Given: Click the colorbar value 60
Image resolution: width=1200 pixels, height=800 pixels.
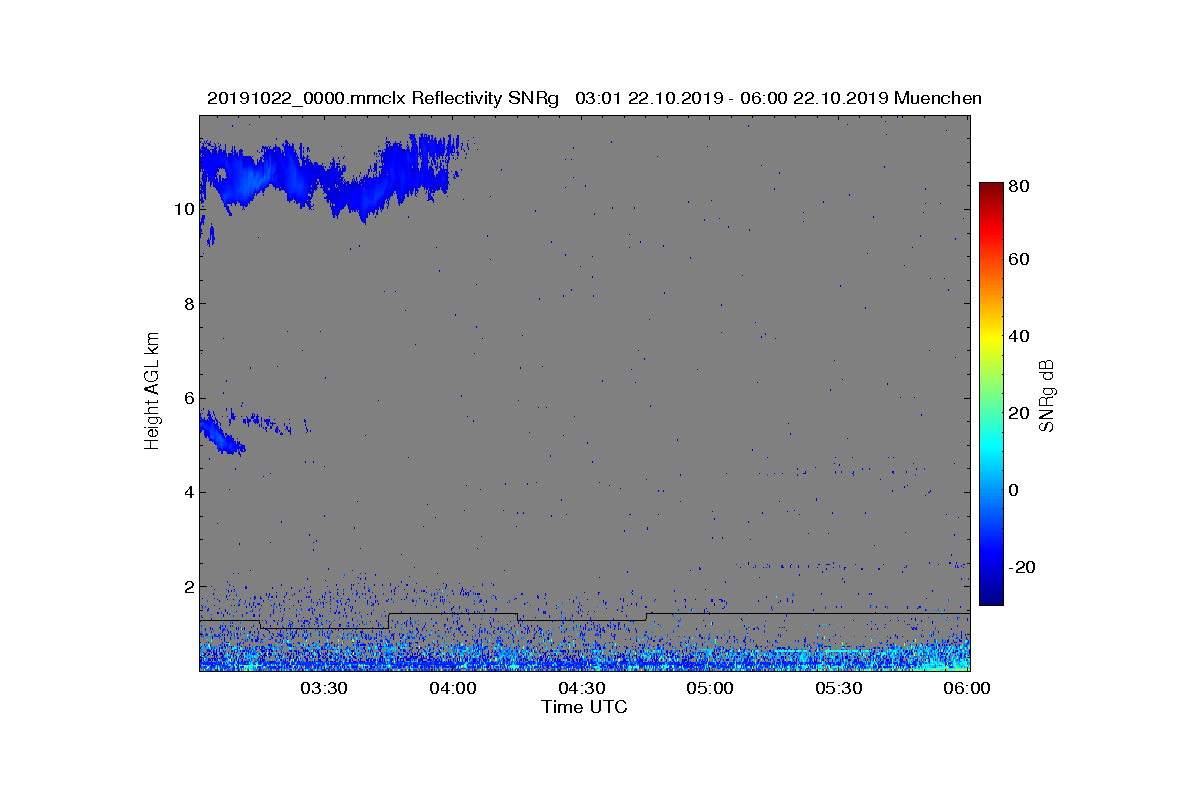Looking at the screenshot, I should pos(1020,261).
